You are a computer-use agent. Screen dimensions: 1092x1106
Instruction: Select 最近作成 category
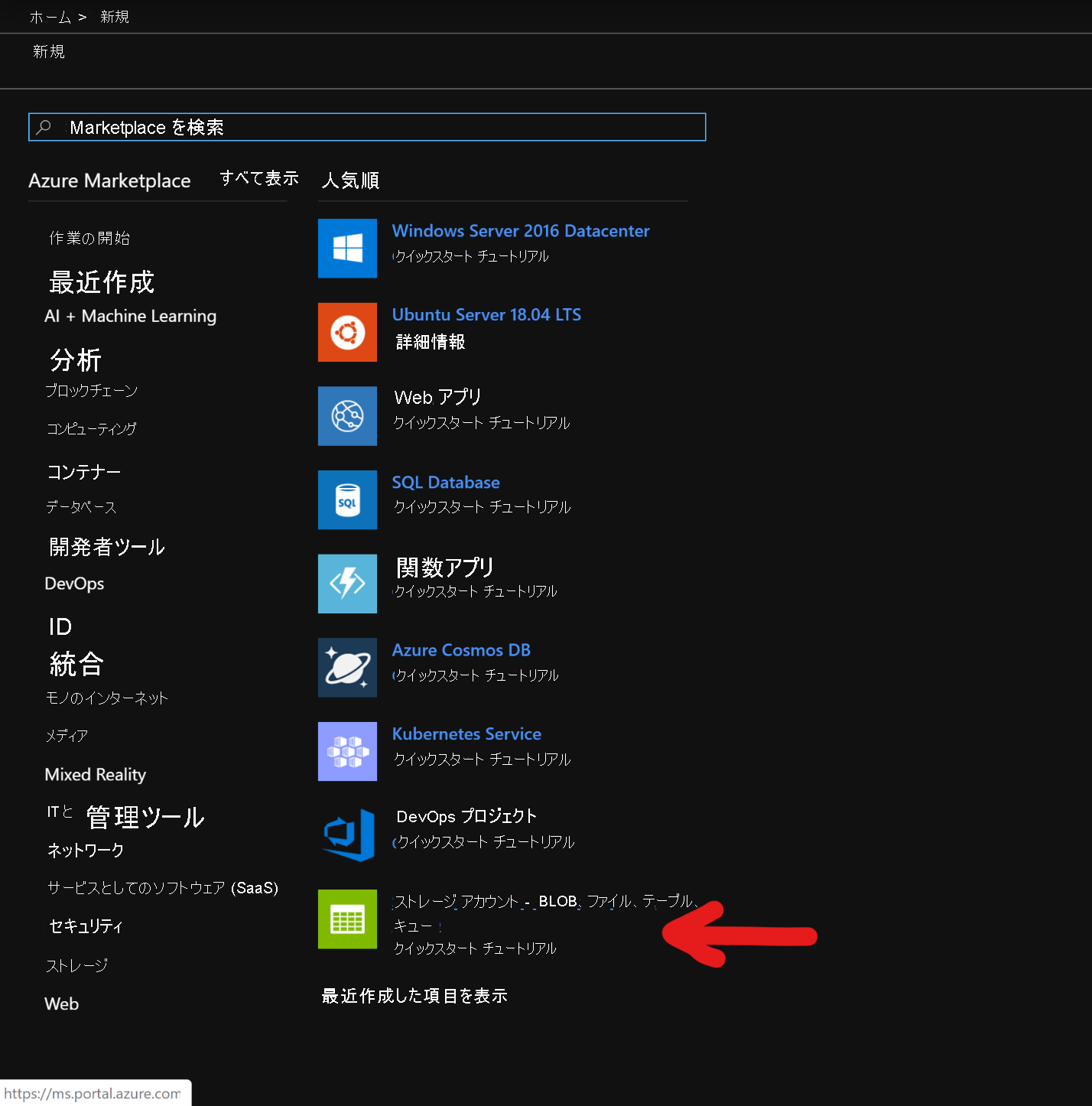pos(102,282)
